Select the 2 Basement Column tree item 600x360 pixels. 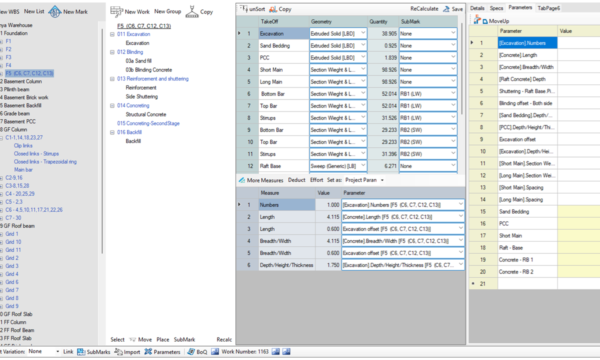click(x=21, y=81)
